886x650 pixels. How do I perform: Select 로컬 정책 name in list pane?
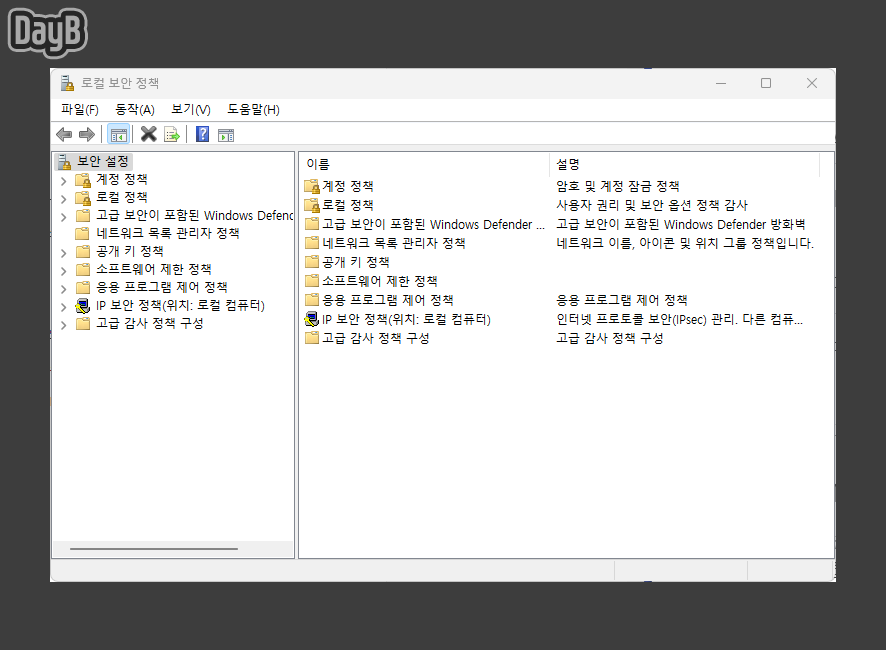point(348,205)
